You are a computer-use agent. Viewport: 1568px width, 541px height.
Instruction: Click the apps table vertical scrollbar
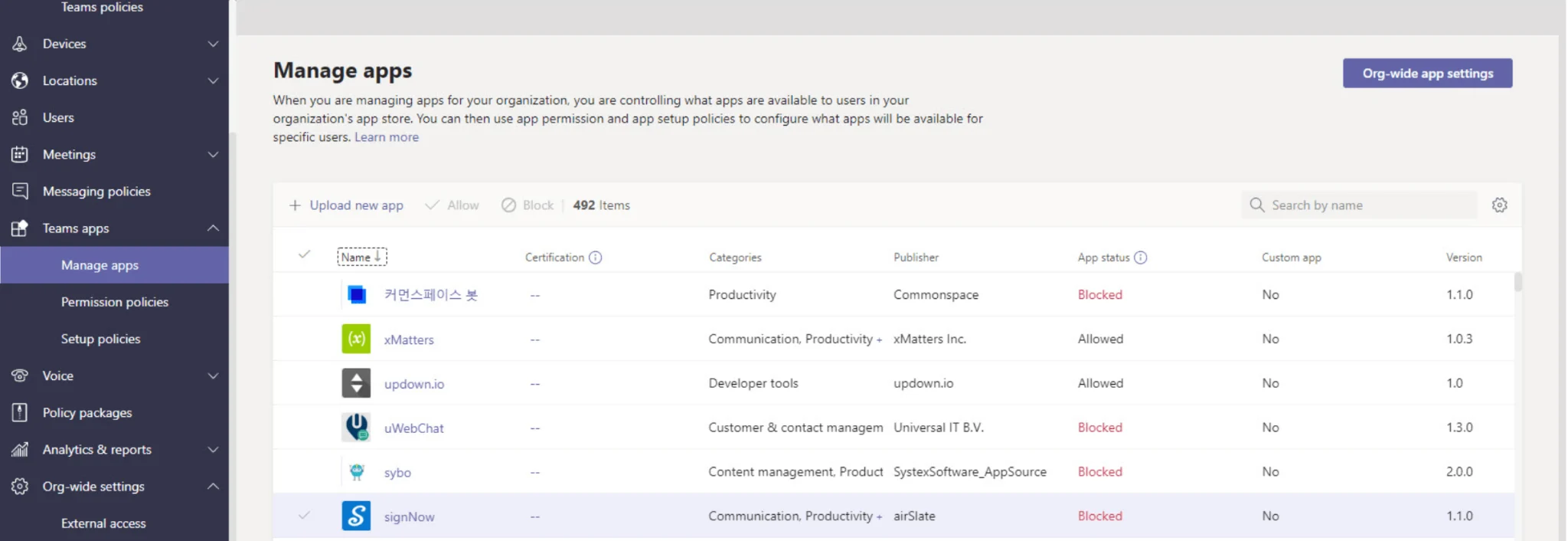point(1518,282)
